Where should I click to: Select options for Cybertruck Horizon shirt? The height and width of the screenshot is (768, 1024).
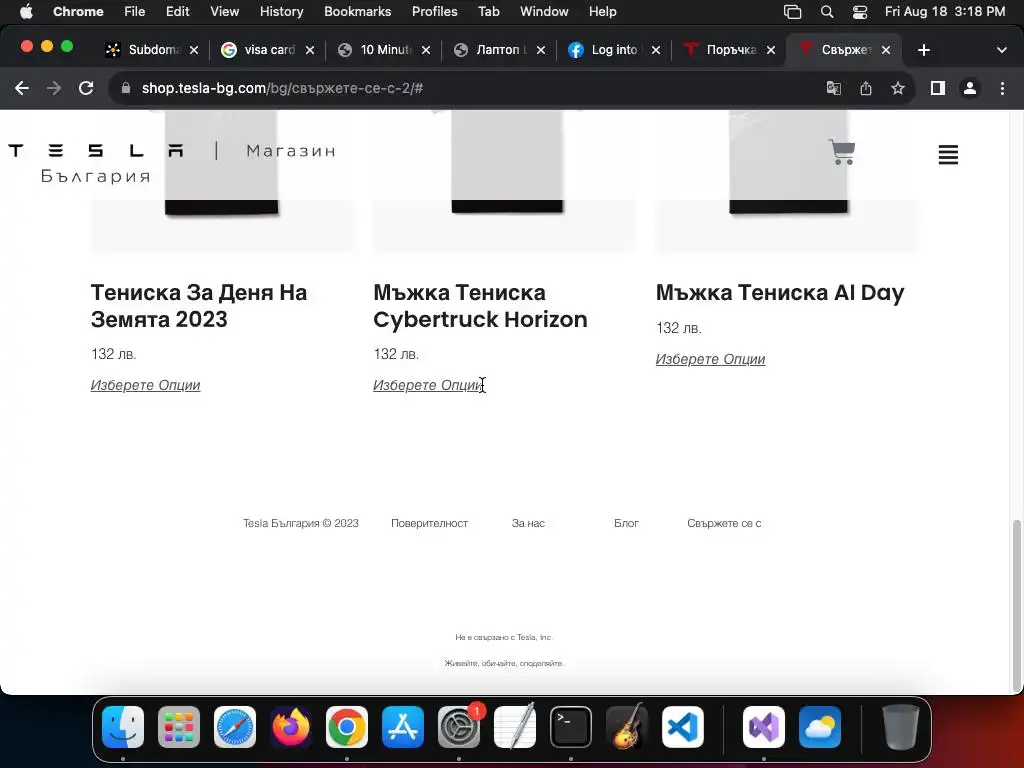click(428, 385)
